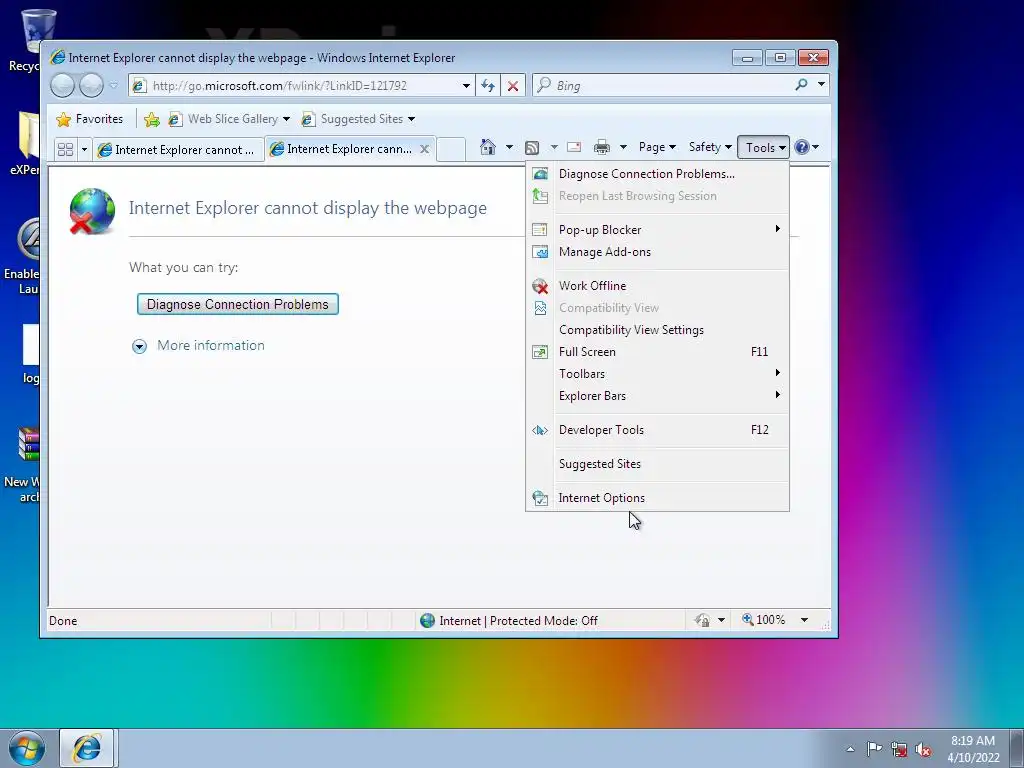This screenshot has width=1024, height=768.
Task: Click the Internet Options menu icon
Action: 540,498
